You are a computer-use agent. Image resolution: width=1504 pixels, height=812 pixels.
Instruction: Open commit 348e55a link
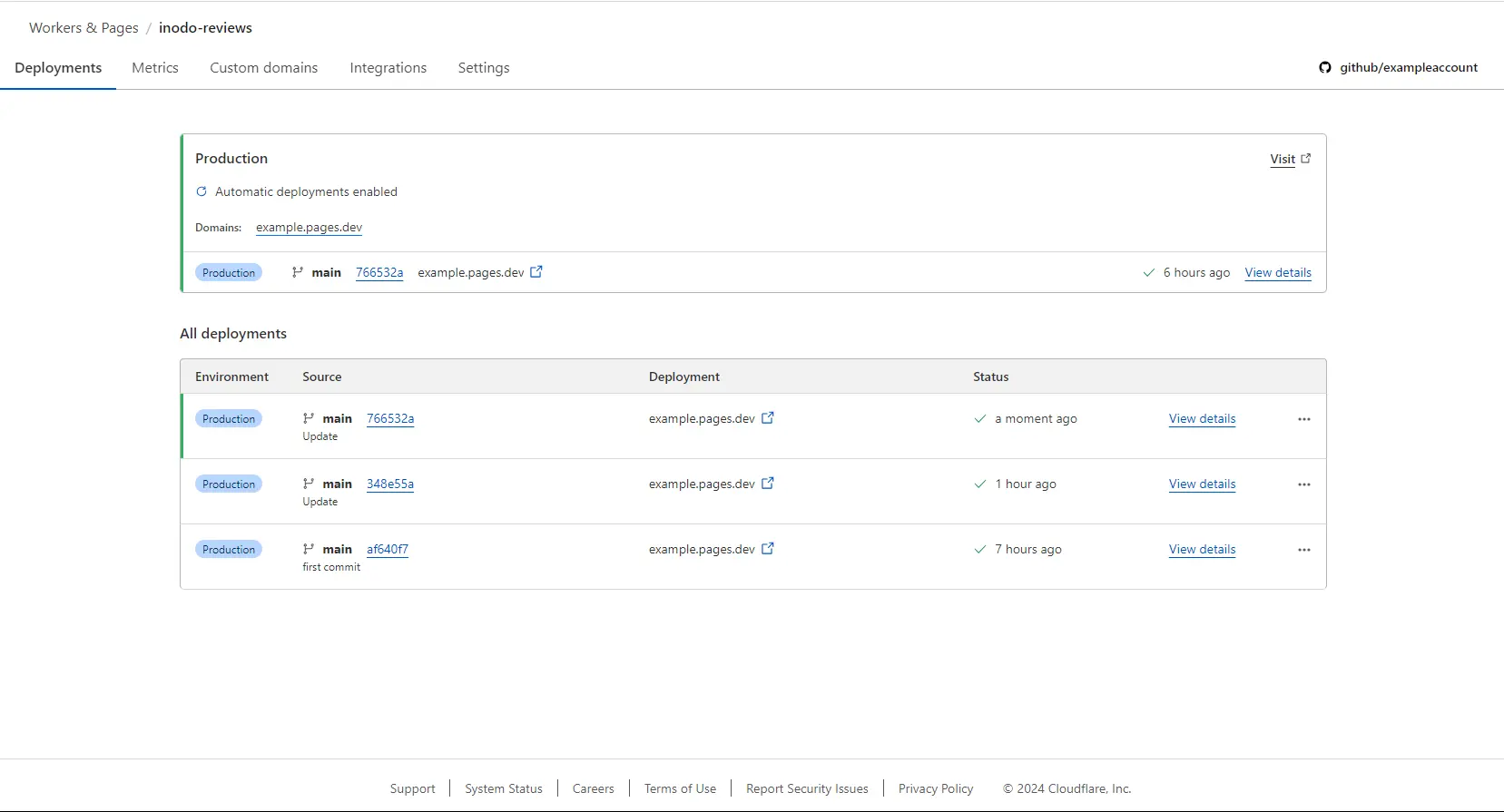point(389,484)
